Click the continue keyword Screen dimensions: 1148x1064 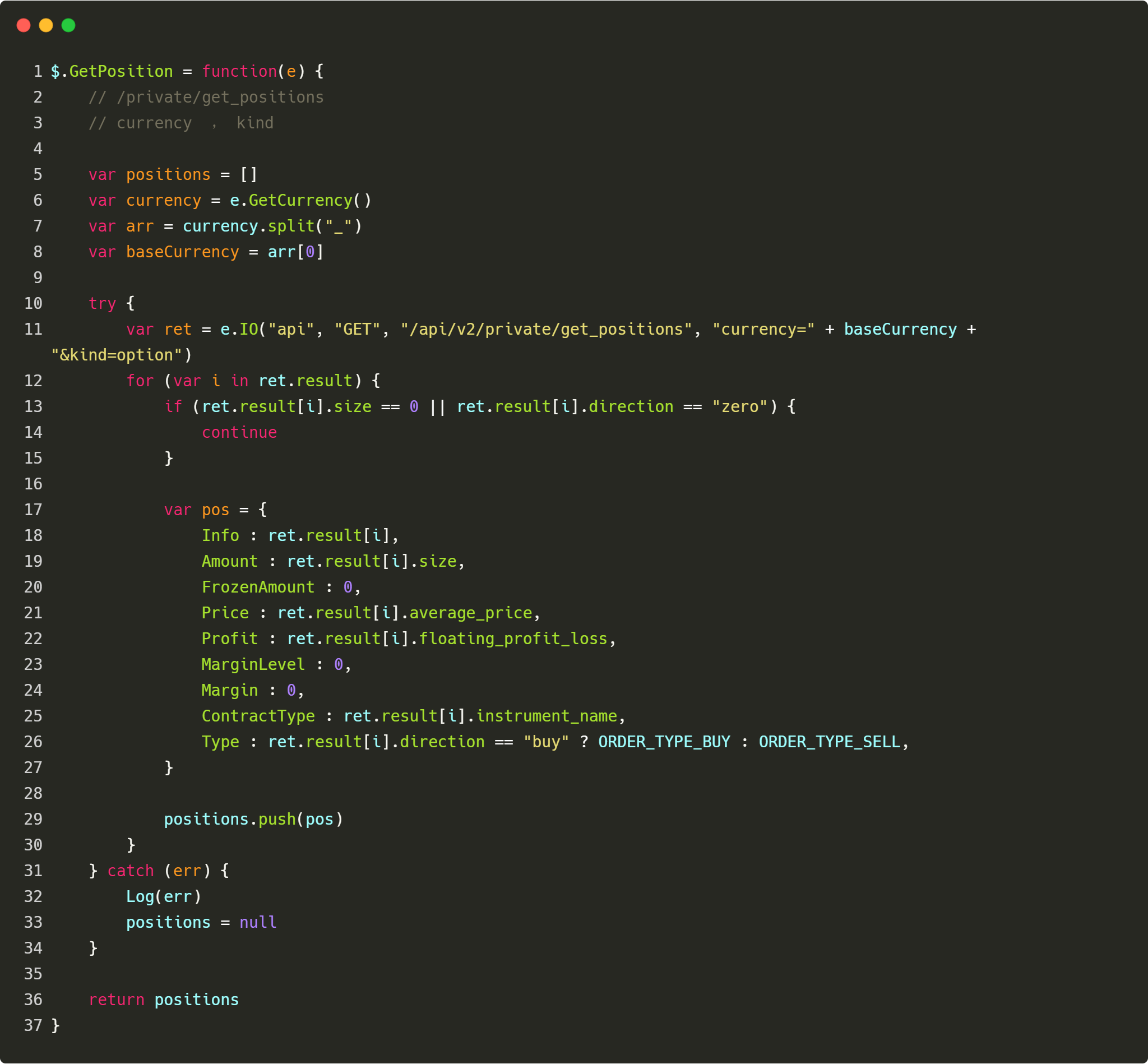[239, 432]
